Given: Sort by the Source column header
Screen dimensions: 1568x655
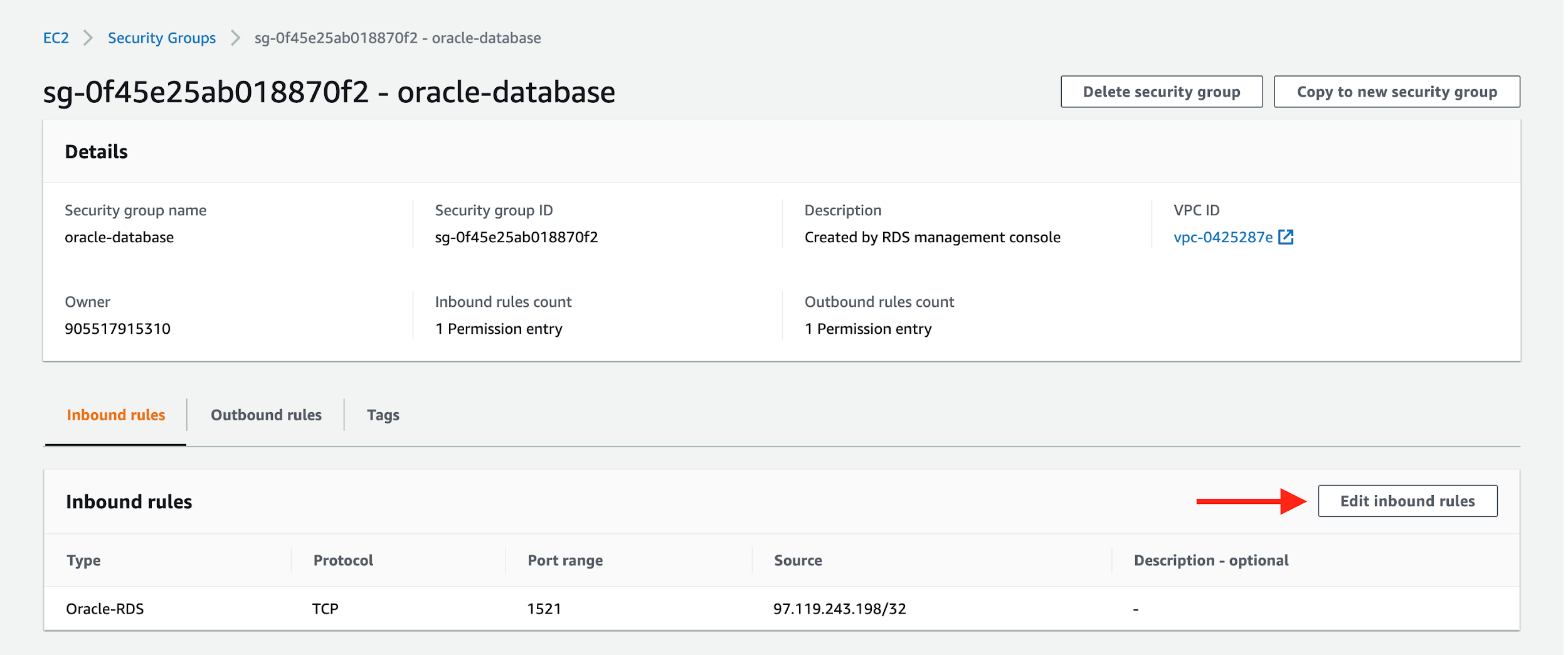Looking at the screenshot, I should click(798, 560).
